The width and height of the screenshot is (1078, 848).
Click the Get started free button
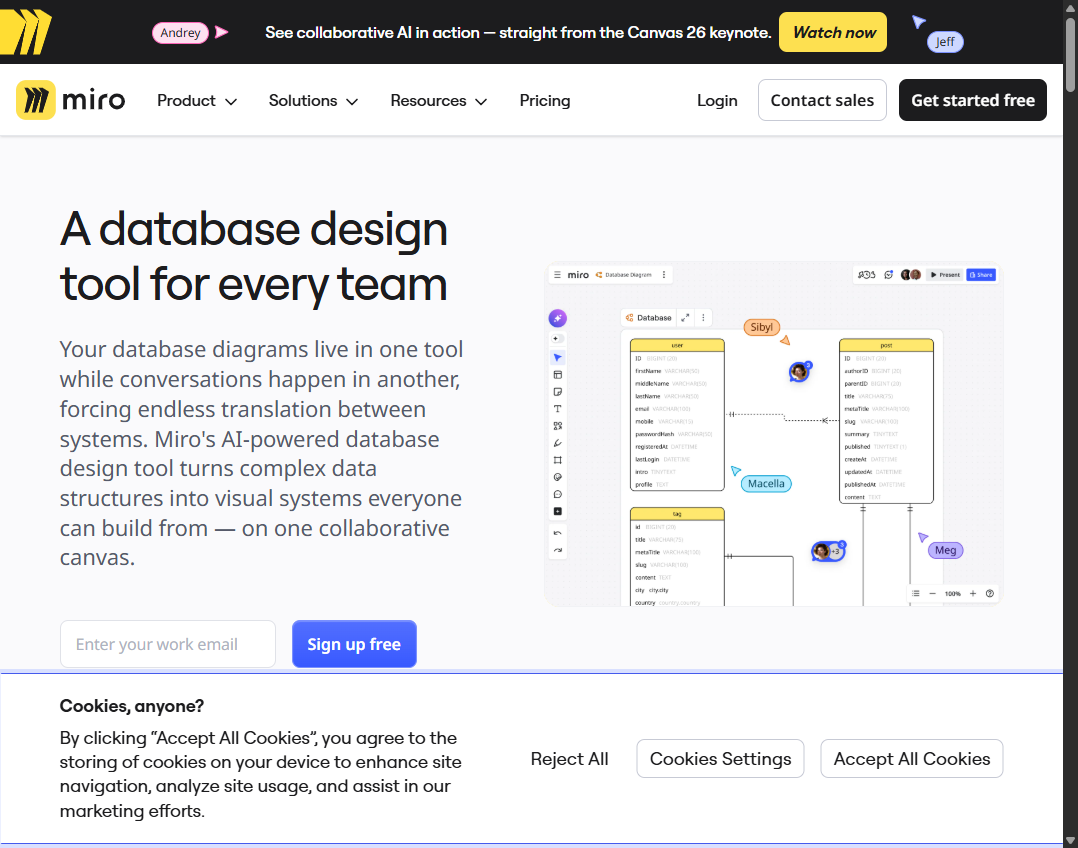[x=973, y=100]
